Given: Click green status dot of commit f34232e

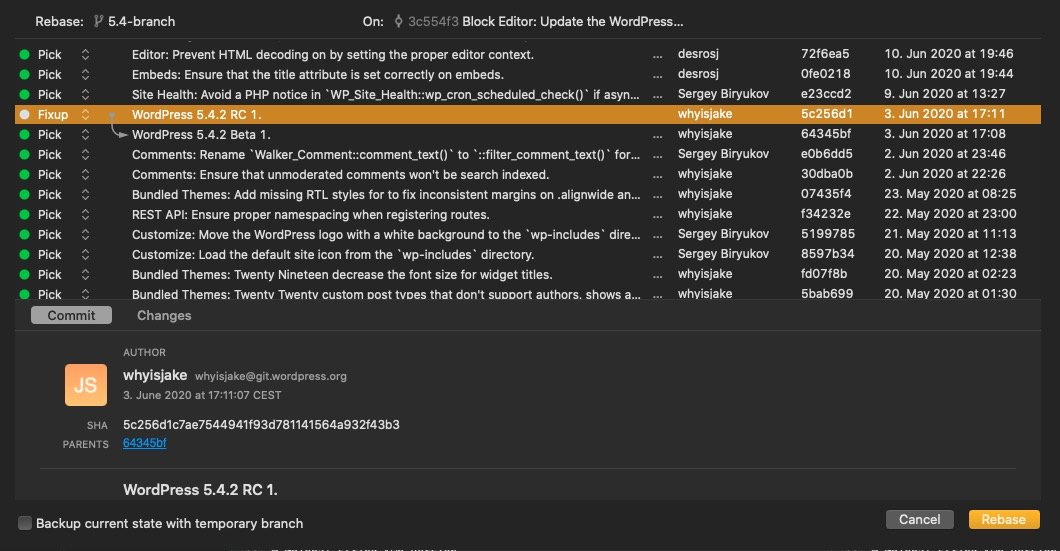Looking at the screenshot, I should [24, 214].
